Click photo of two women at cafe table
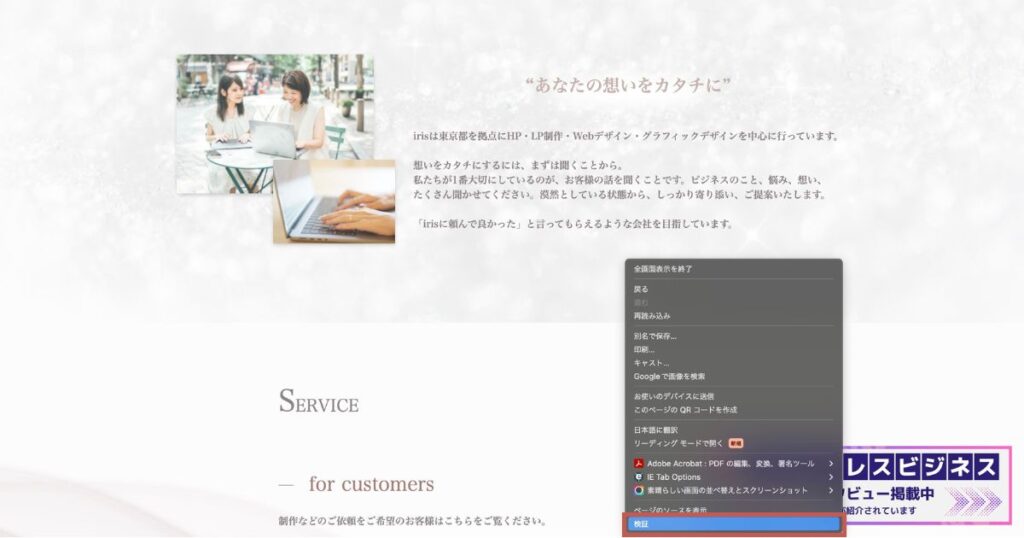Viewport: 1024px width, 538px height. [275, 123]
